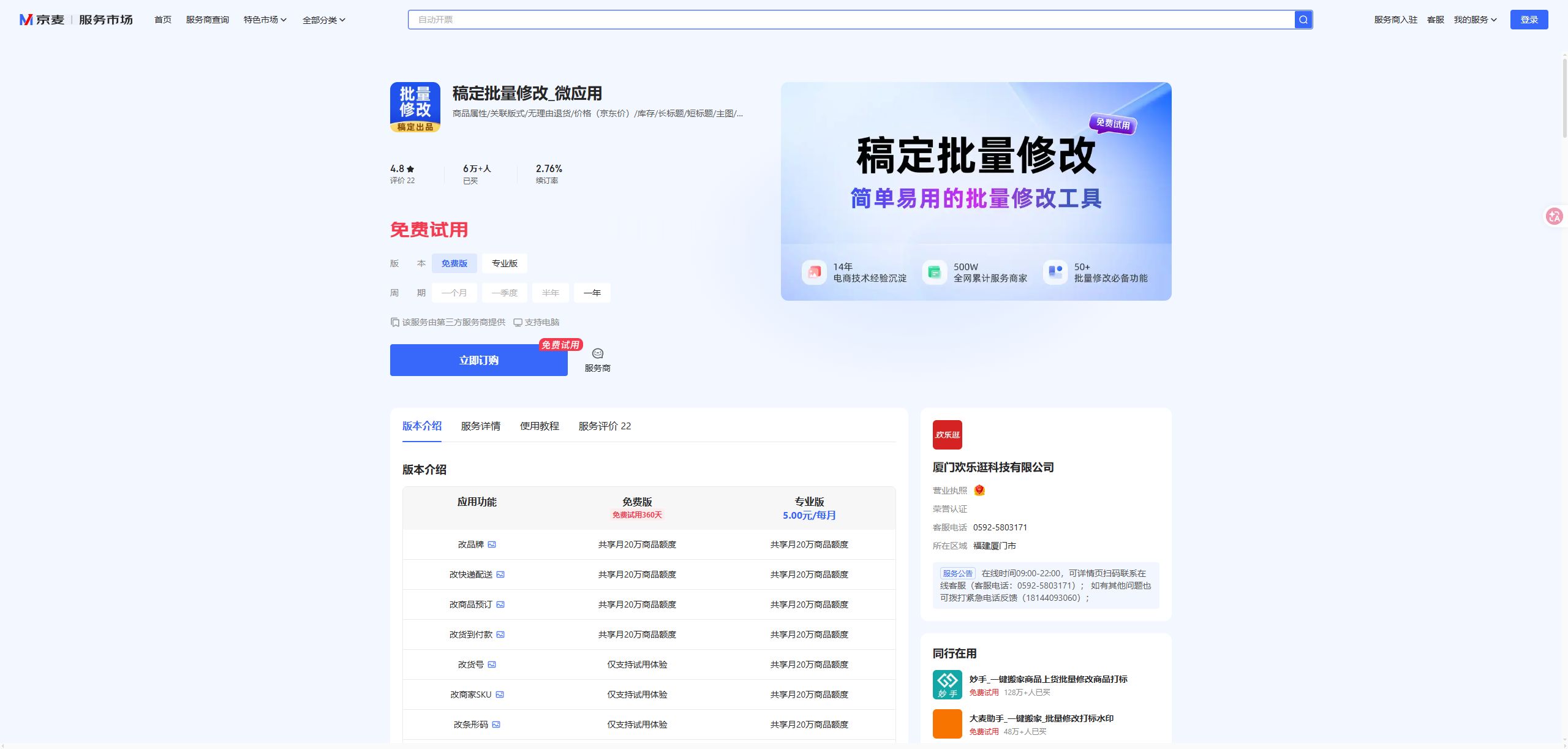Click the 营业执照 badge icon
Viewport: 1568px width, 749px height.
(x=979, y=490)
